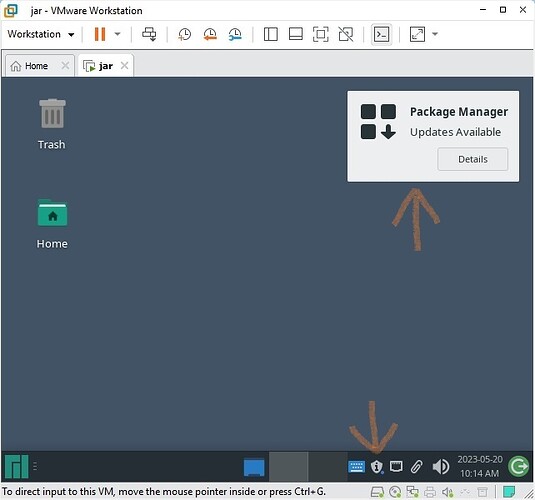Image resolution: width=535 pixels, height=500 pixels.
Task: Click the stretch guest display icon
Action: coord(417,34)
